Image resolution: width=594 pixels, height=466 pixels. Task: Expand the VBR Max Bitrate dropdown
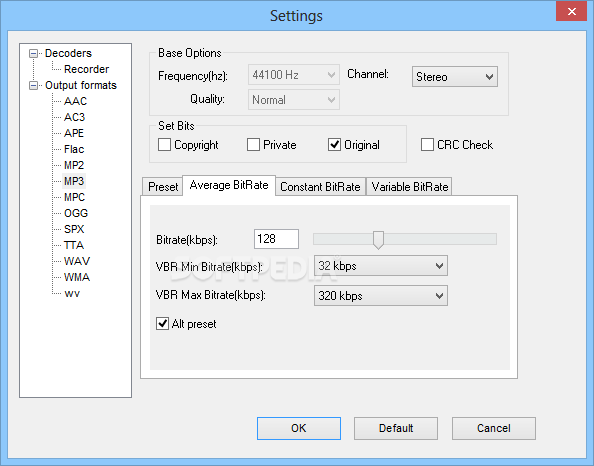click(x=381, y=296)
